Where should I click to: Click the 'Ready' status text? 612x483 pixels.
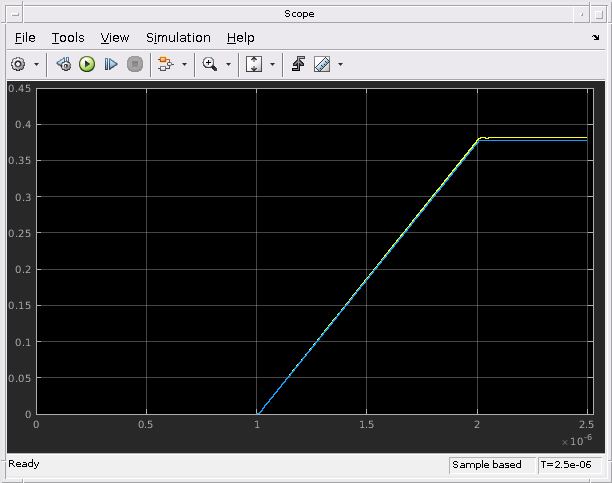(24, 464)
